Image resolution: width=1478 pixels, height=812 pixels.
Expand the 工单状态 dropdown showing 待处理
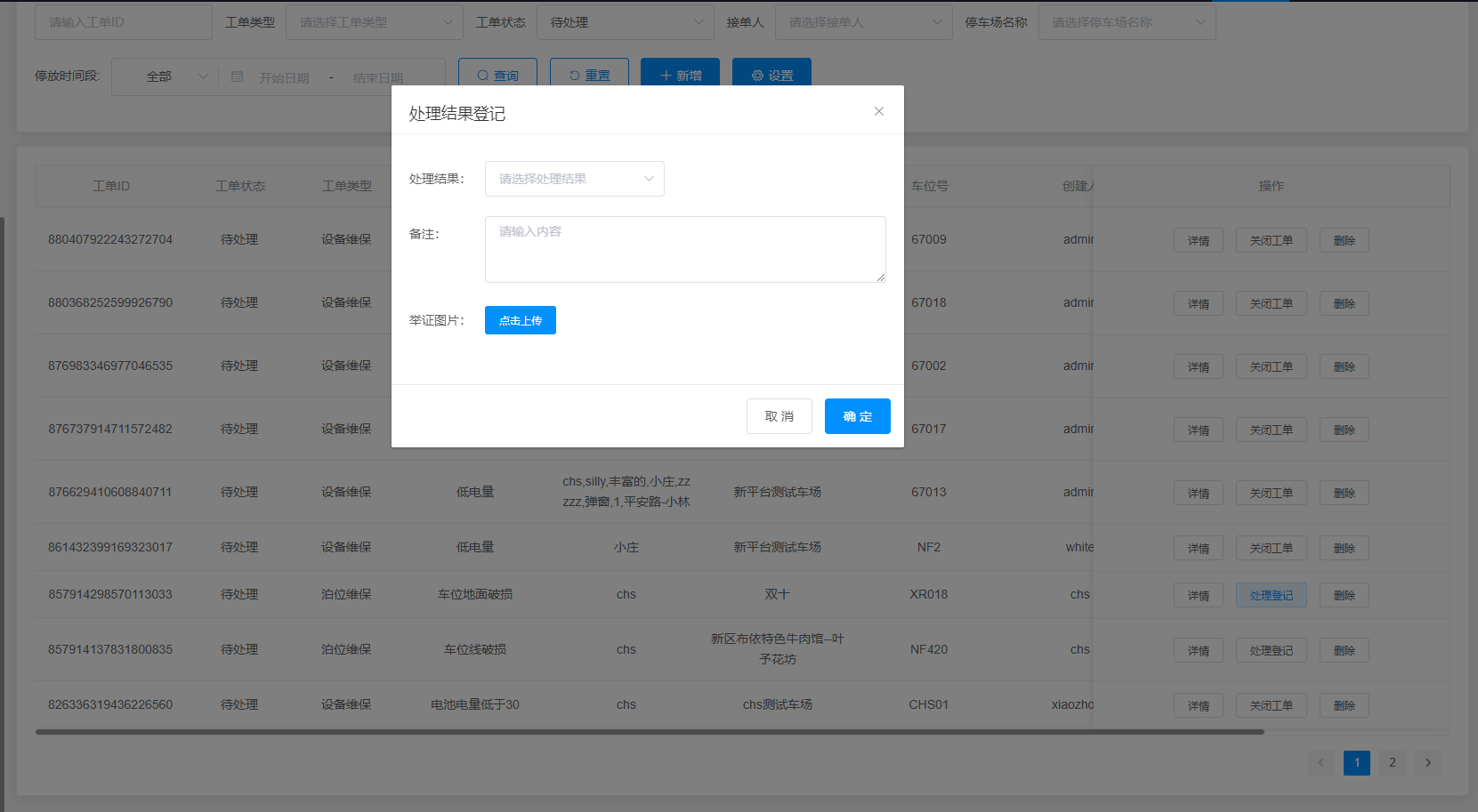tap(625, 22)
